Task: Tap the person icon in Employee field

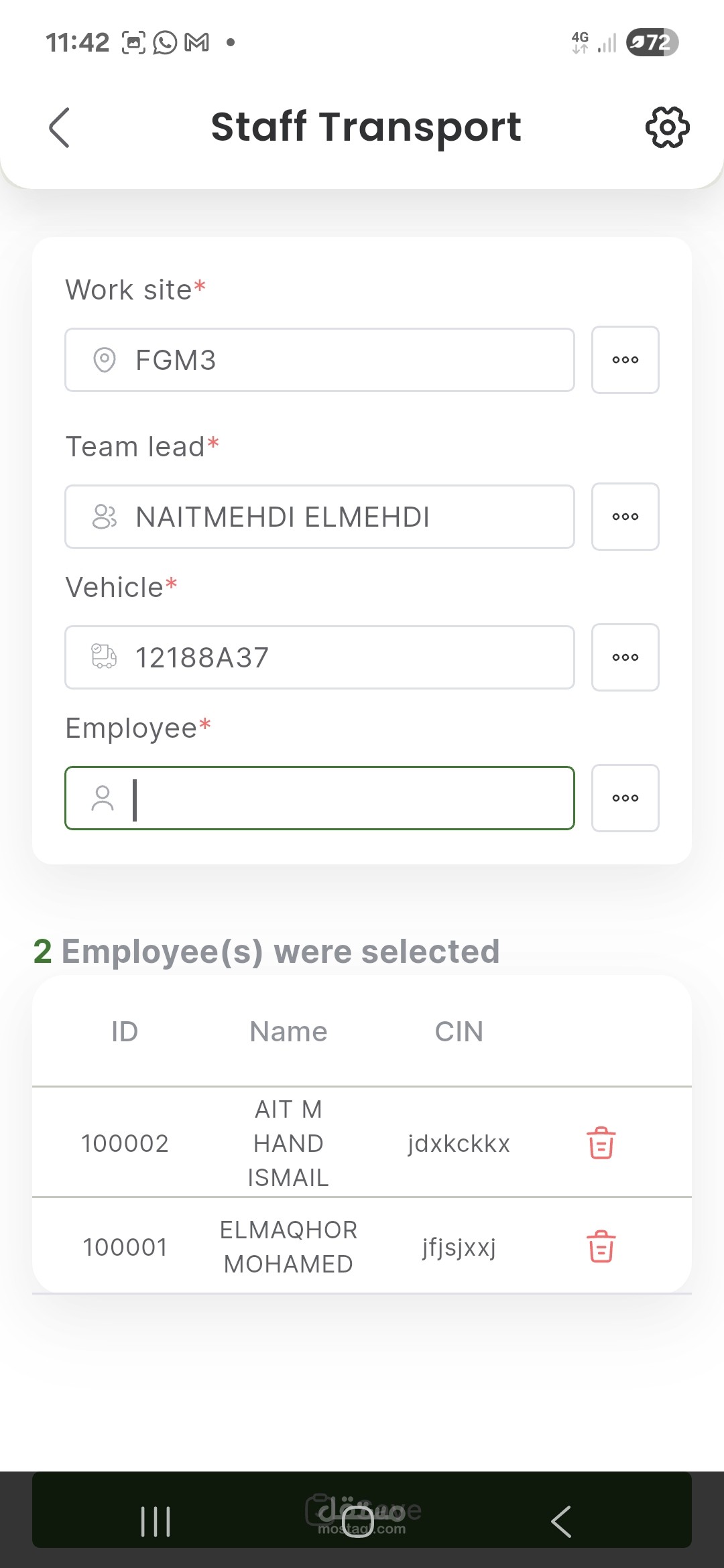Action: (103, 798)
